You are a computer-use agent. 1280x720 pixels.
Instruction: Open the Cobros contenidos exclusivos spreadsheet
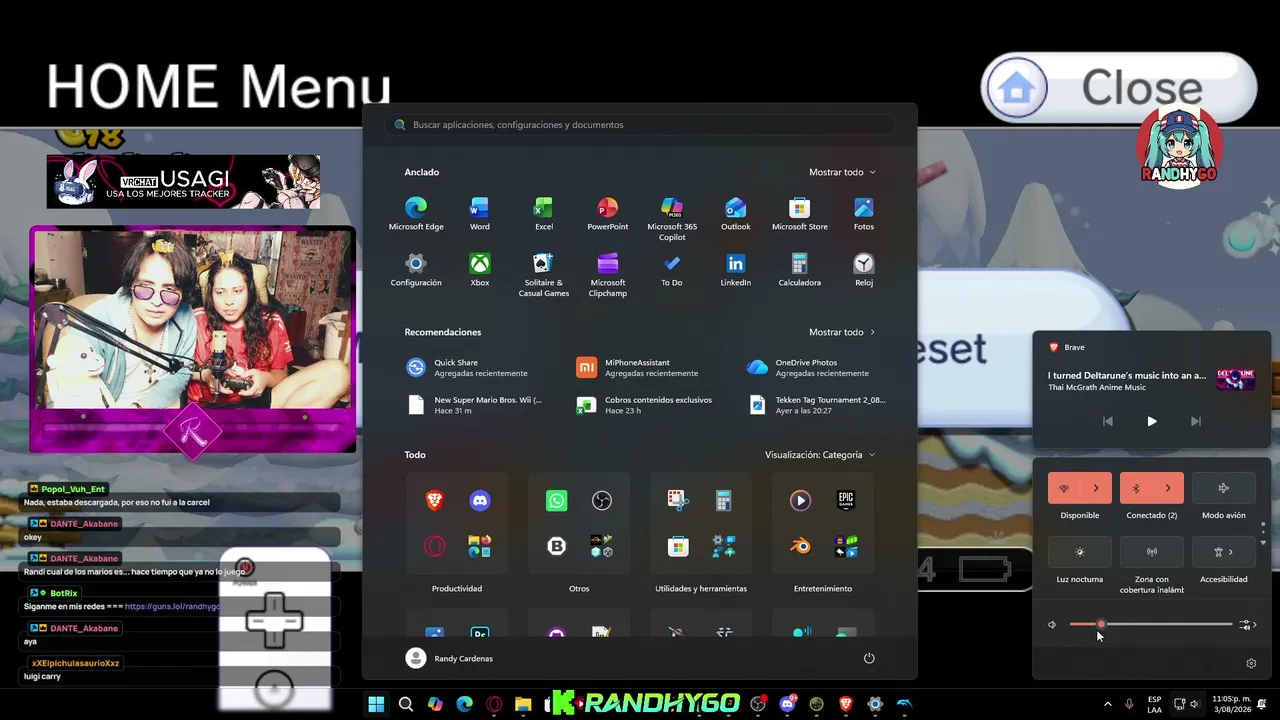[649, 405]
